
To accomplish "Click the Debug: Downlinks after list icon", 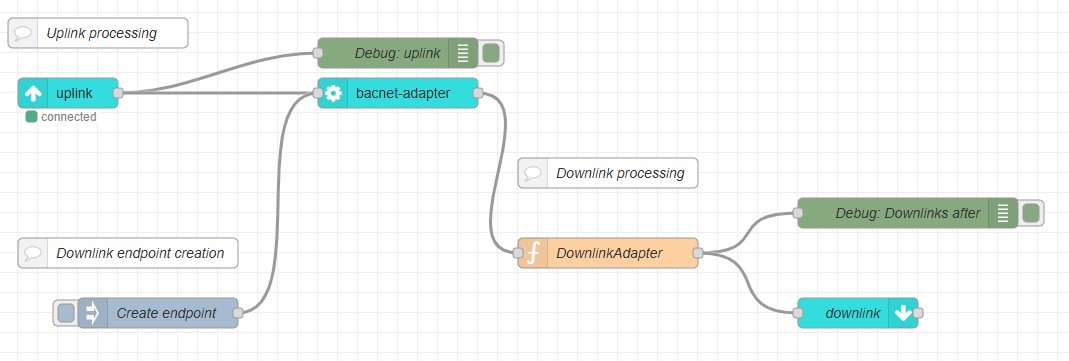I will click(1003, 213).
